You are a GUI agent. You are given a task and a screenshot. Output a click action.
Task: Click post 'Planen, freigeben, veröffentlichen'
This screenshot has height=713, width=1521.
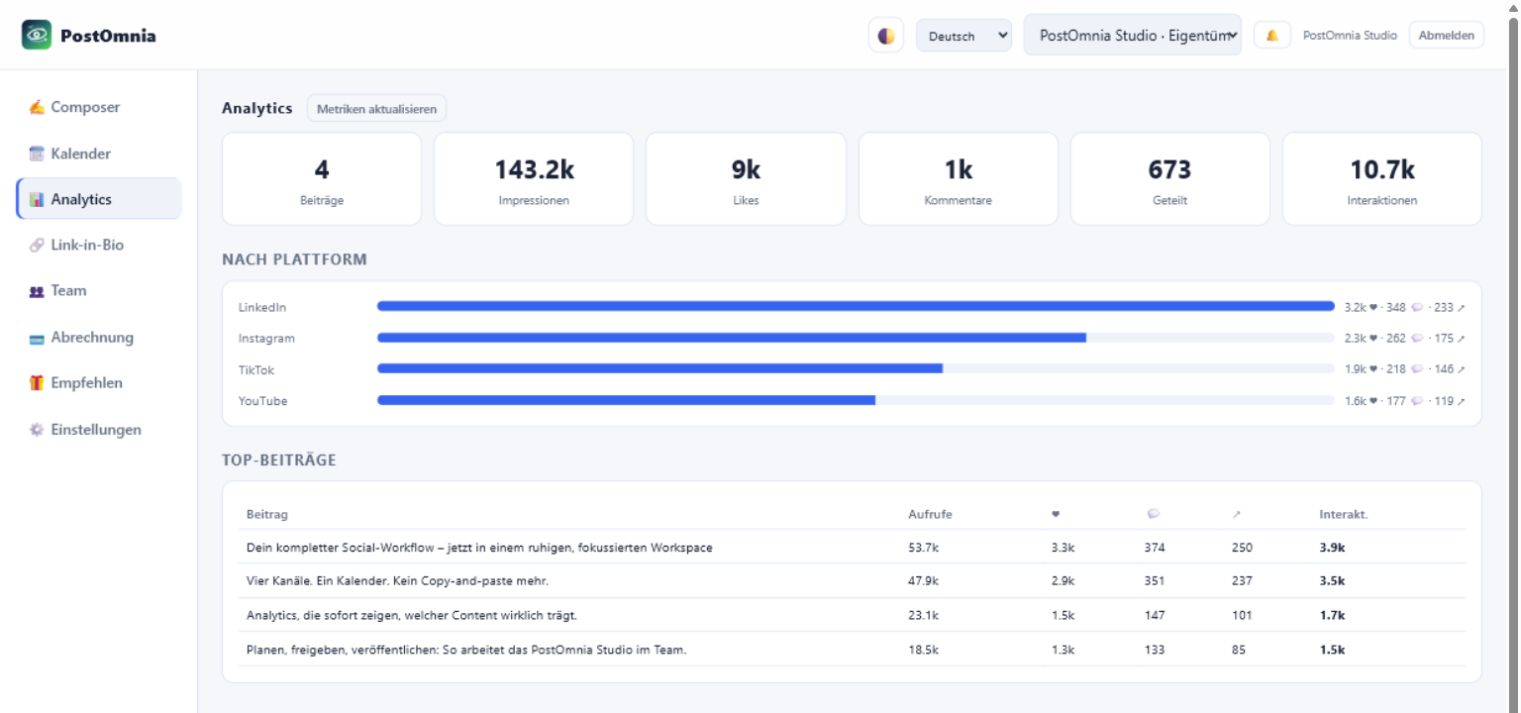click(x=466, y=650)
